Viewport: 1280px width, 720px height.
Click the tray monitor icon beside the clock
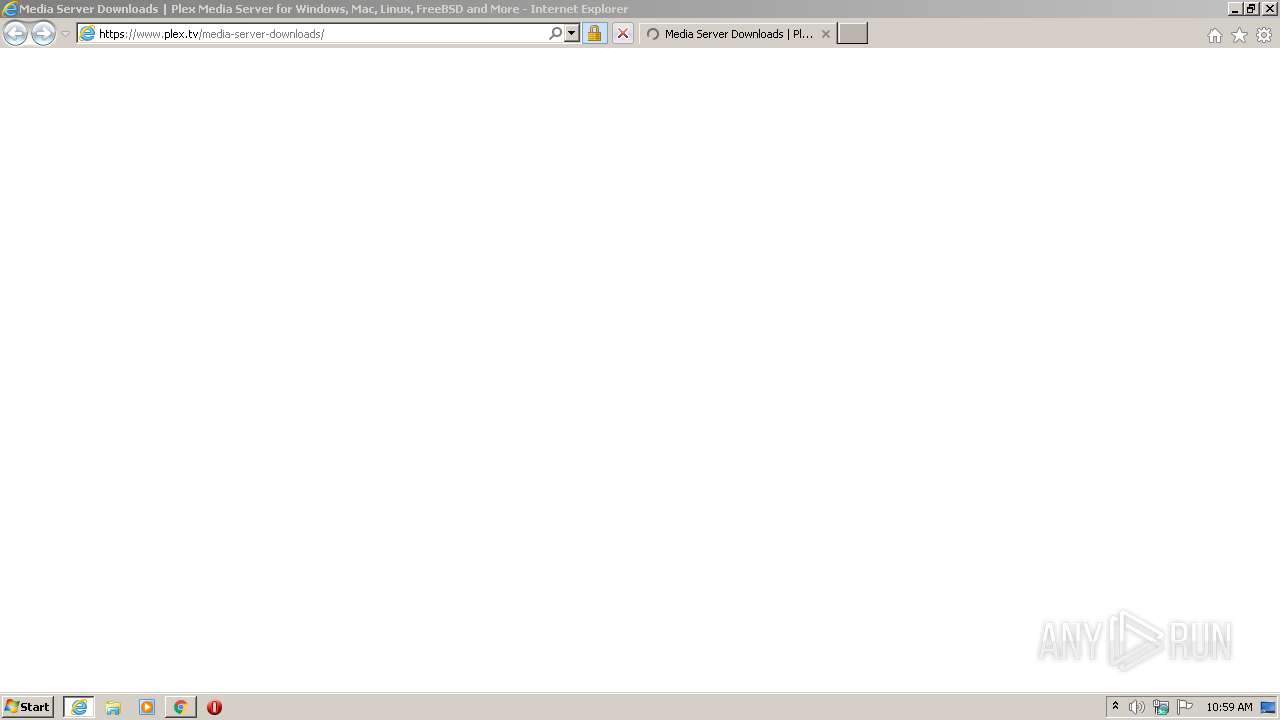pyautogui.click(x=1268, y=707)
